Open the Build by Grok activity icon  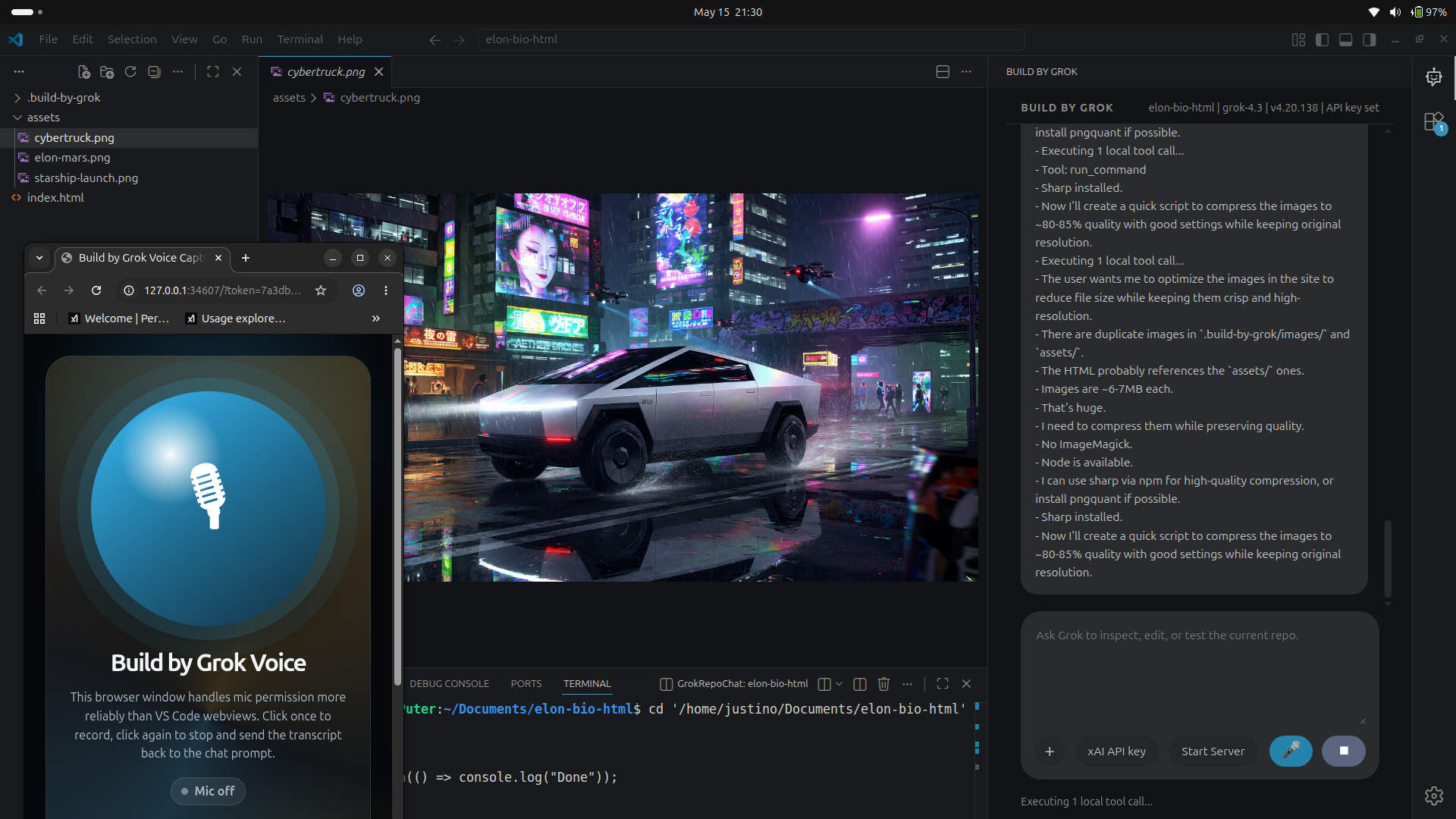(1433, 77)
